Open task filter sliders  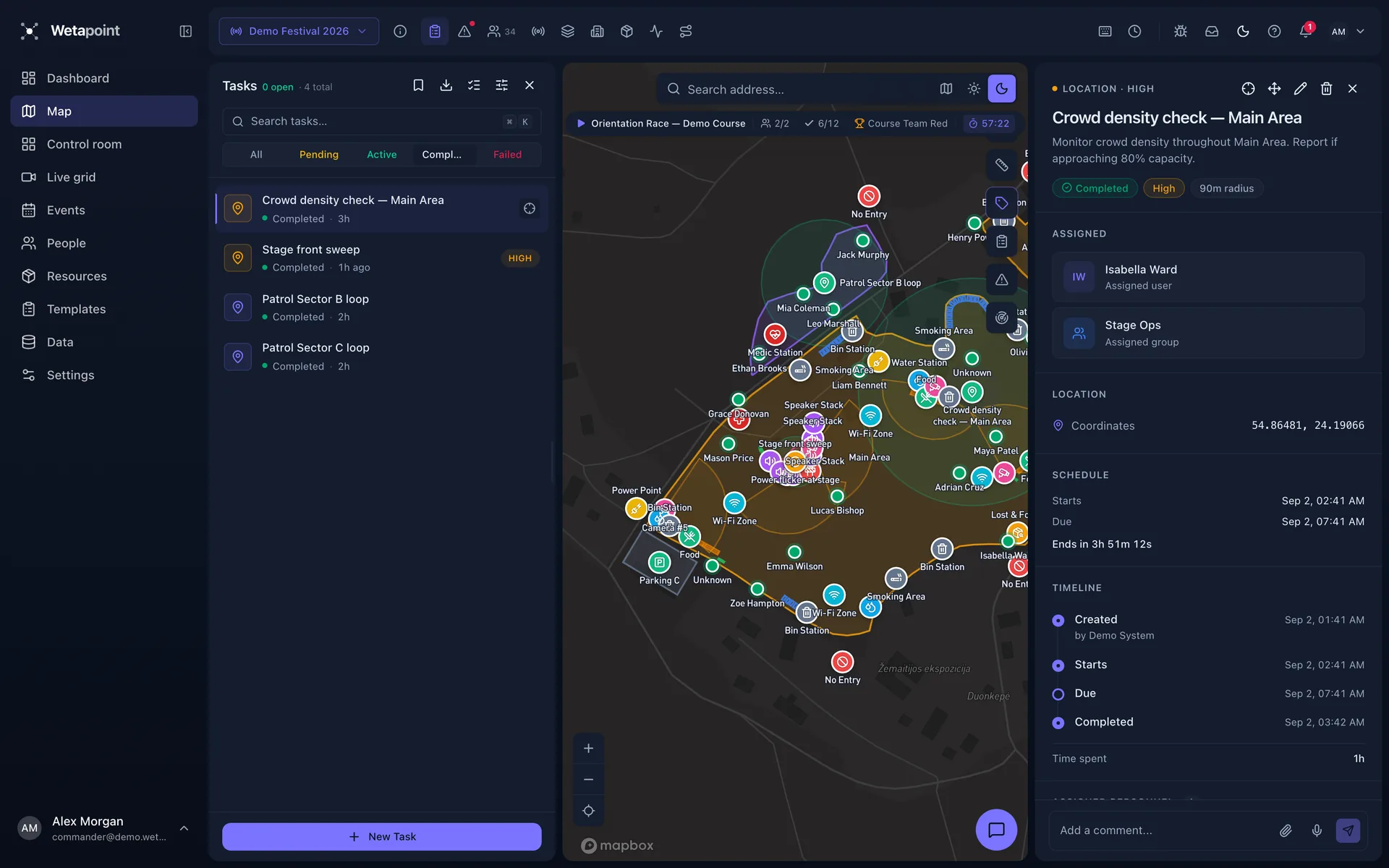pyautogui.click(x=501, y=85)
